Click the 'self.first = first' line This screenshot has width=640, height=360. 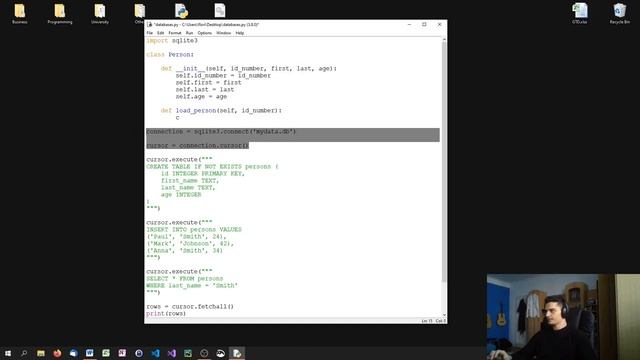pos(209,82)
